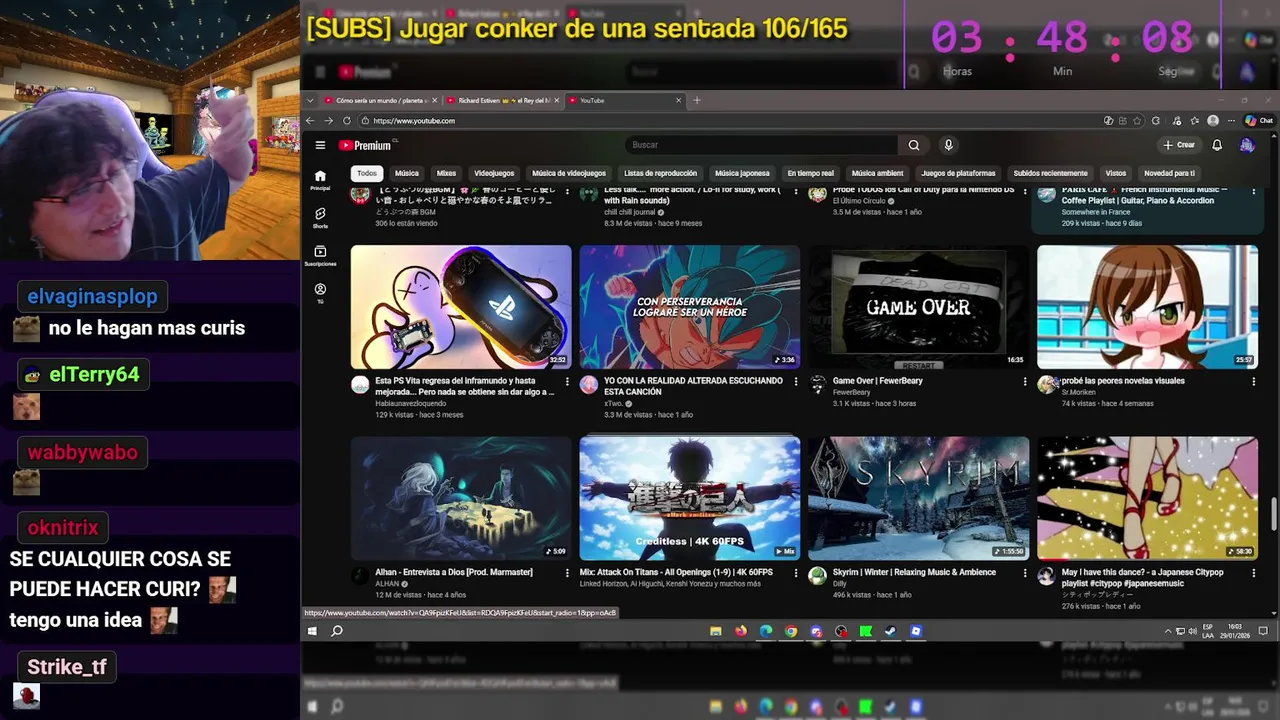Open the PS Vita video thumbnail
The height and width of the screenshot is (720, 1280).
click(x=461, y=307)
